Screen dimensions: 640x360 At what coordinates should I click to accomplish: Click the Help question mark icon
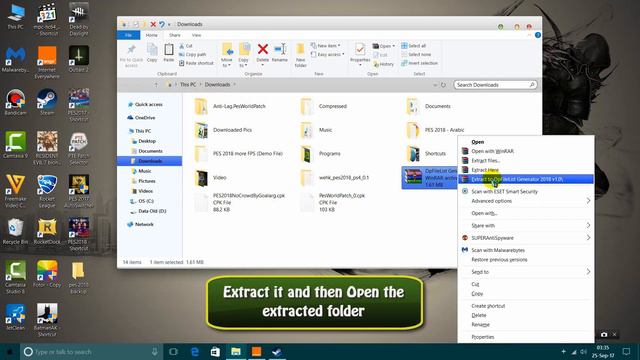click(538, 35)
